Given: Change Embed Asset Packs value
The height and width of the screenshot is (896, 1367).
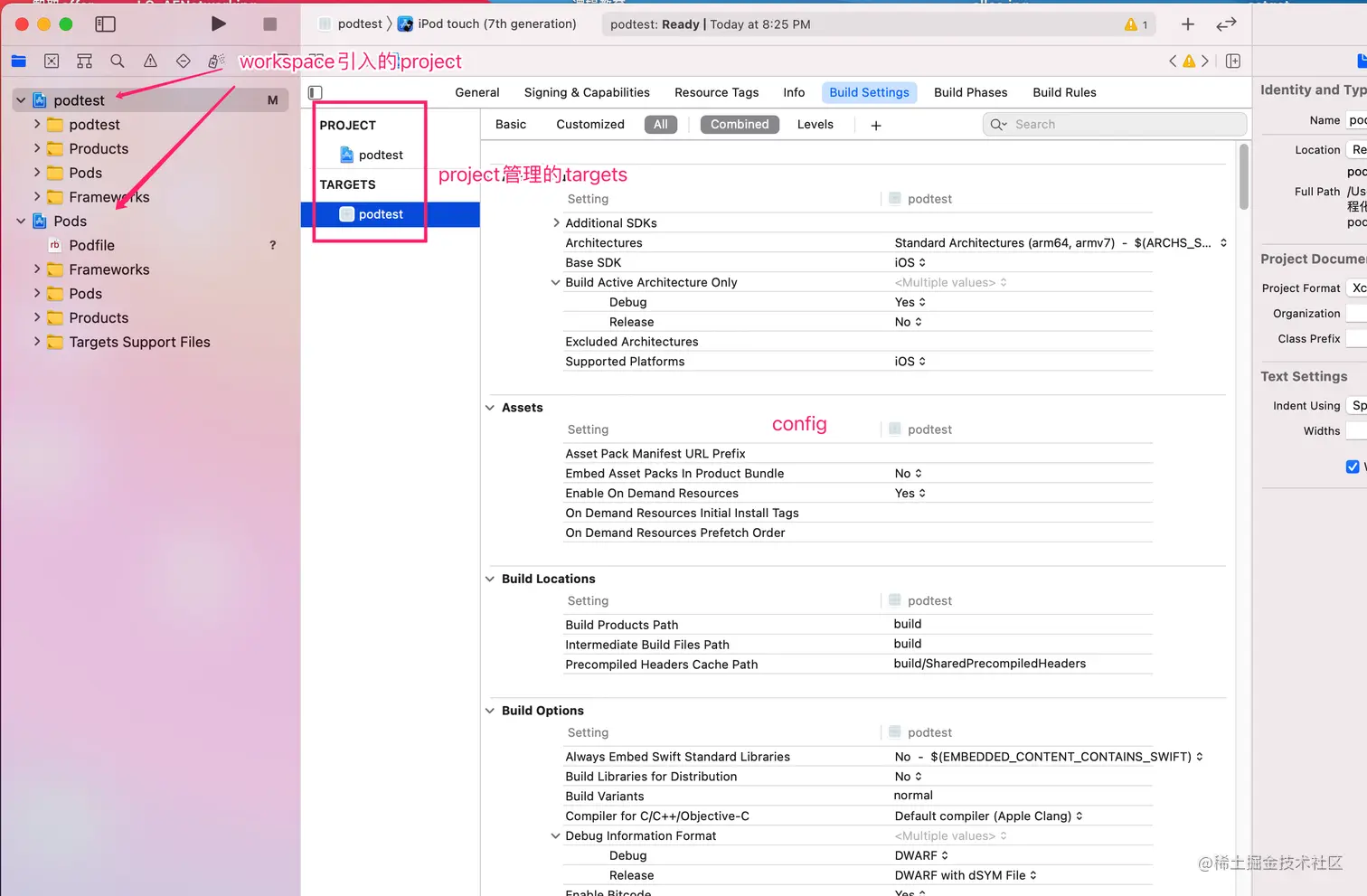Looking at the screenshot, I should (x=909, y=473).
